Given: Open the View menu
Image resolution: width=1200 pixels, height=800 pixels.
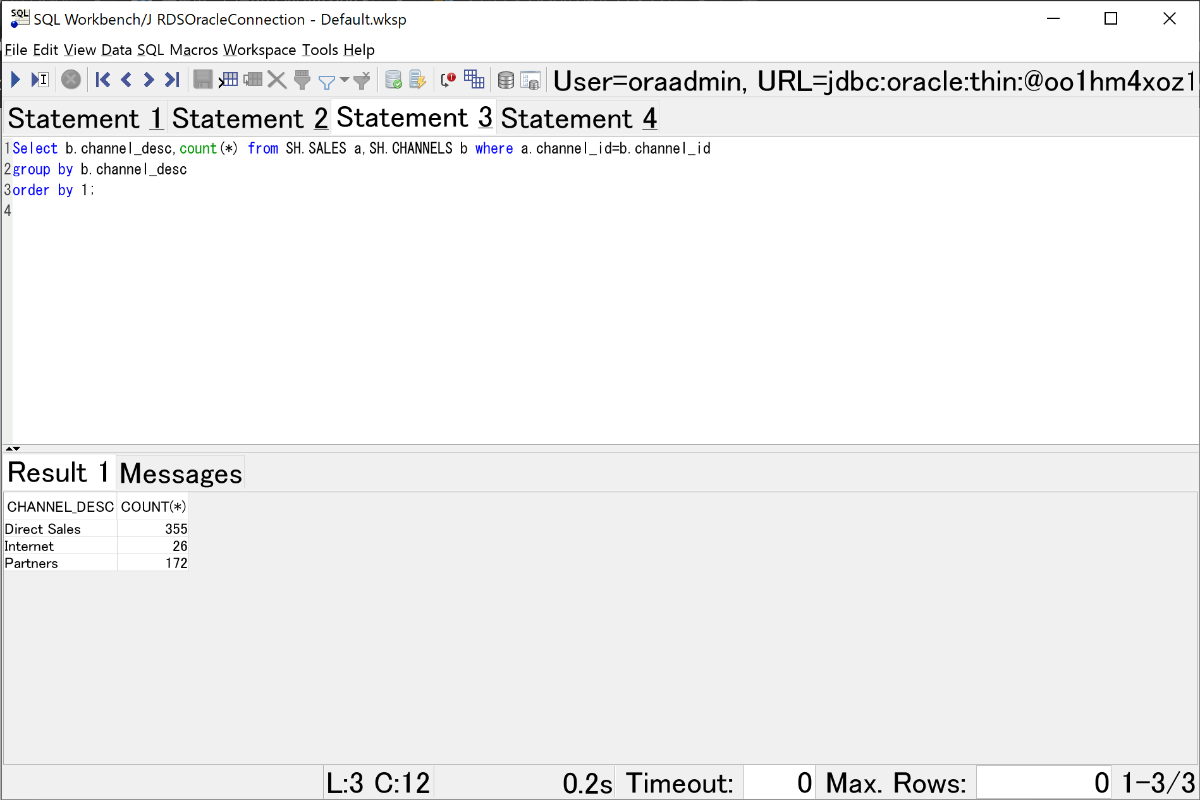Looking at the screenshot, I should [80, 50].
